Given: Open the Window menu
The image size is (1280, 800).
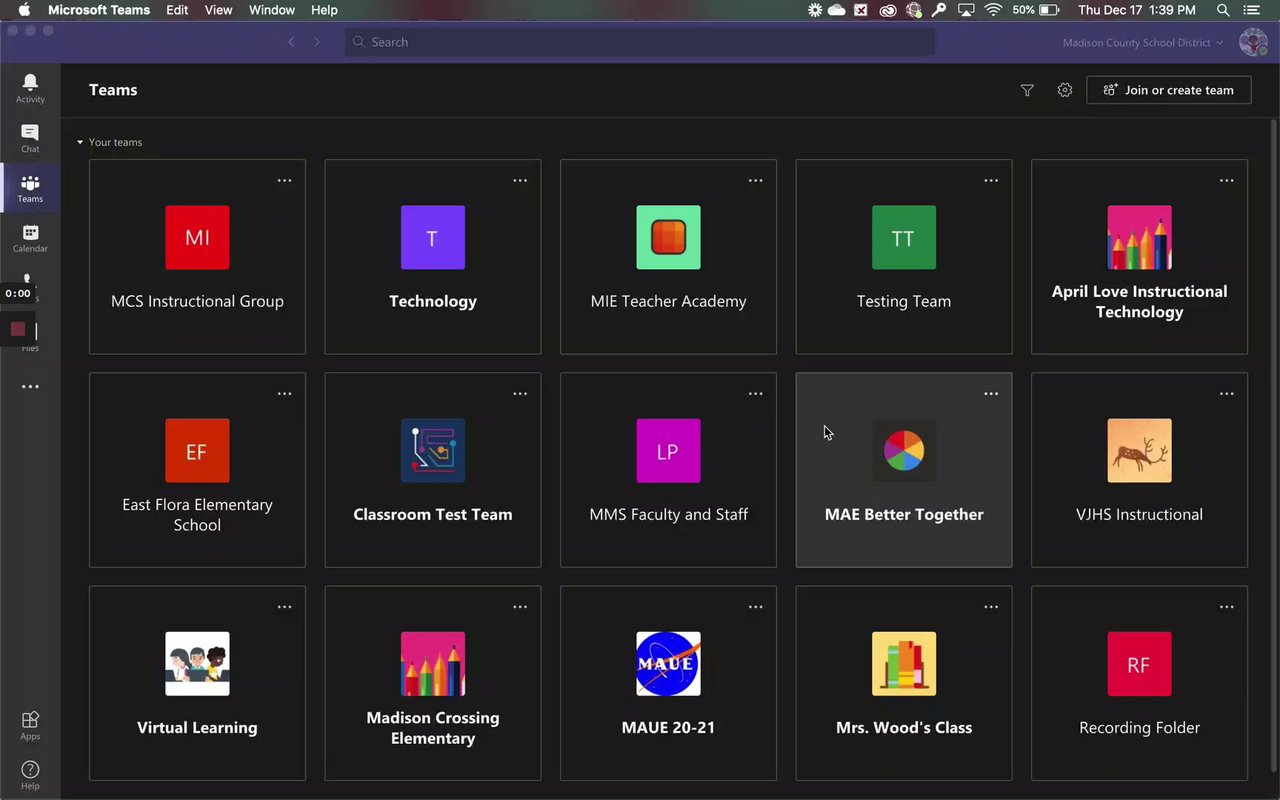Looking at the screenshot, I should pos(272,10).
